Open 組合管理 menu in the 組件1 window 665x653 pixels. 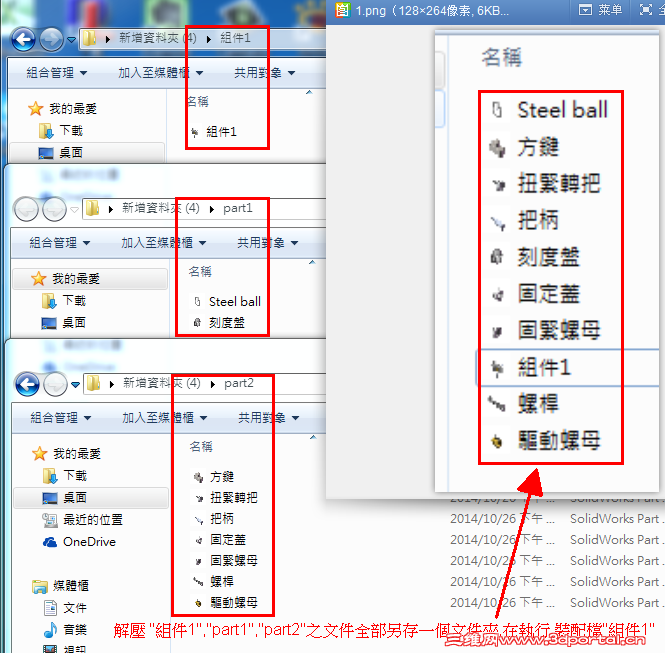pos(56,73)
